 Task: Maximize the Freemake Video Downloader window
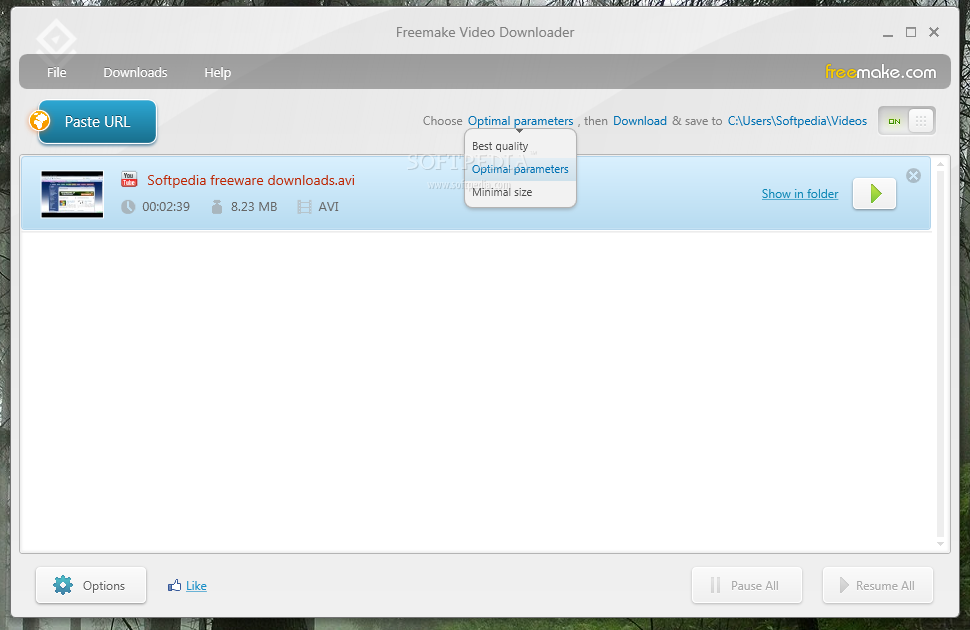[911, 32]
